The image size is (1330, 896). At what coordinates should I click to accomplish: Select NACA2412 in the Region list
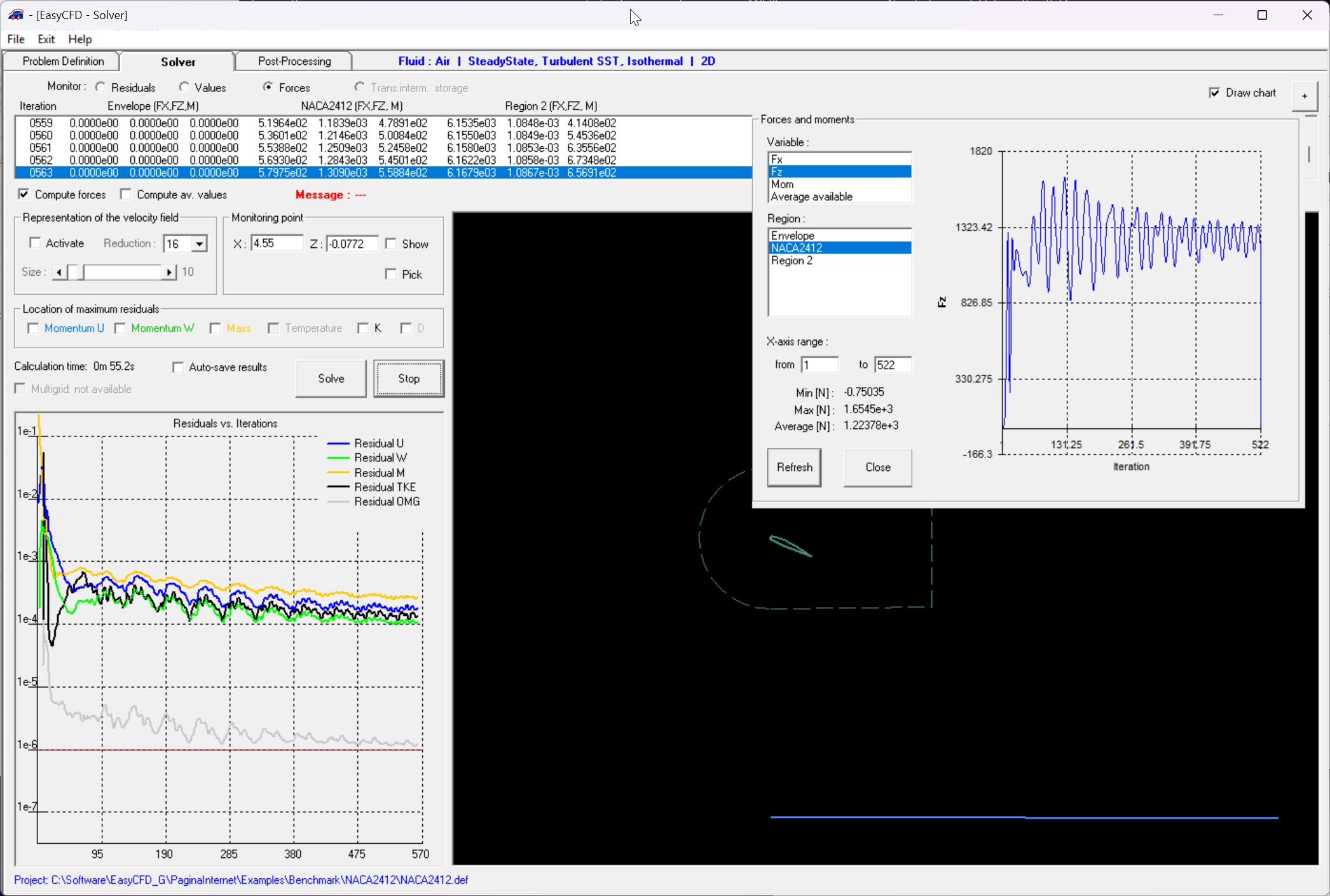(840, 248)
